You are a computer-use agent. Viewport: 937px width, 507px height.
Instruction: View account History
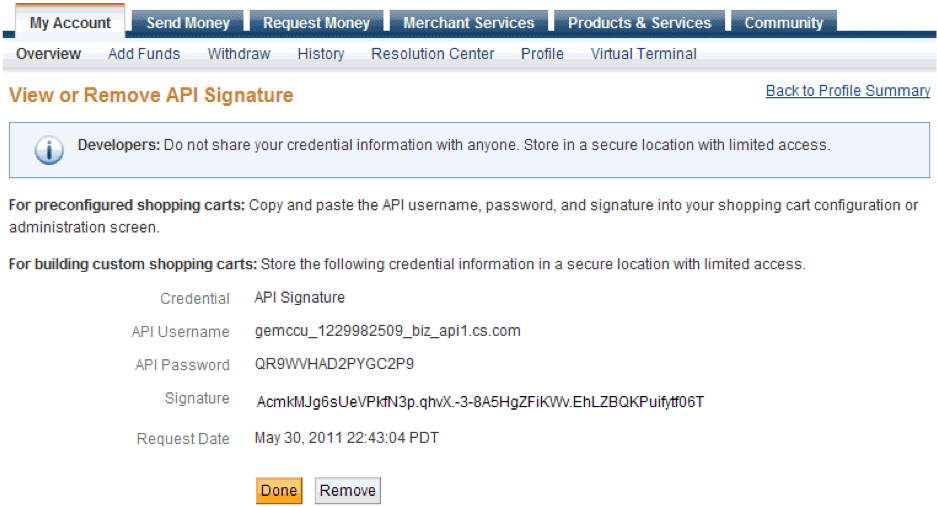click(321, 54)
